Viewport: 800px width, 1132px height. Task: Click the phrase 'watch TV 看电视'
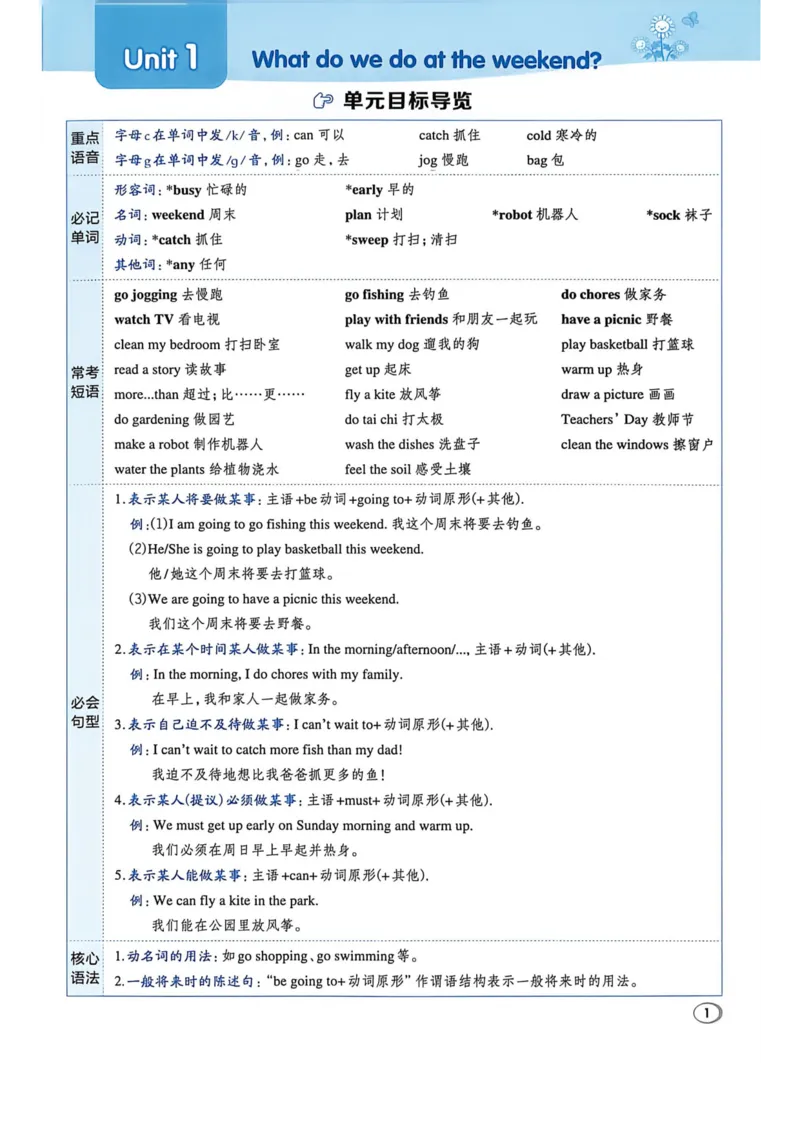167,319
